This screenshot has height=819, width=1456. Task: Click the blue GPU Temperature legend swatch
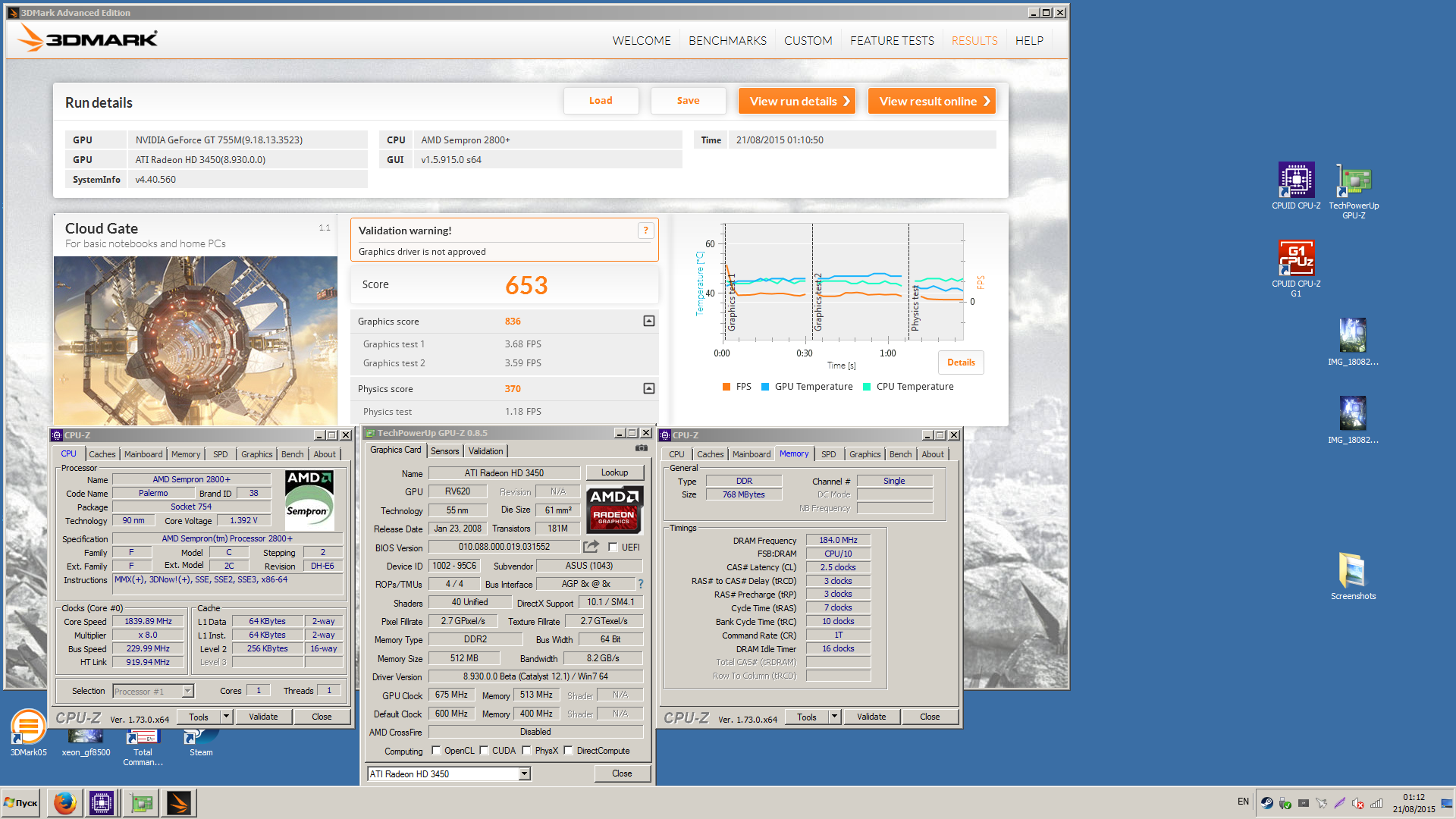pos(765,387)
